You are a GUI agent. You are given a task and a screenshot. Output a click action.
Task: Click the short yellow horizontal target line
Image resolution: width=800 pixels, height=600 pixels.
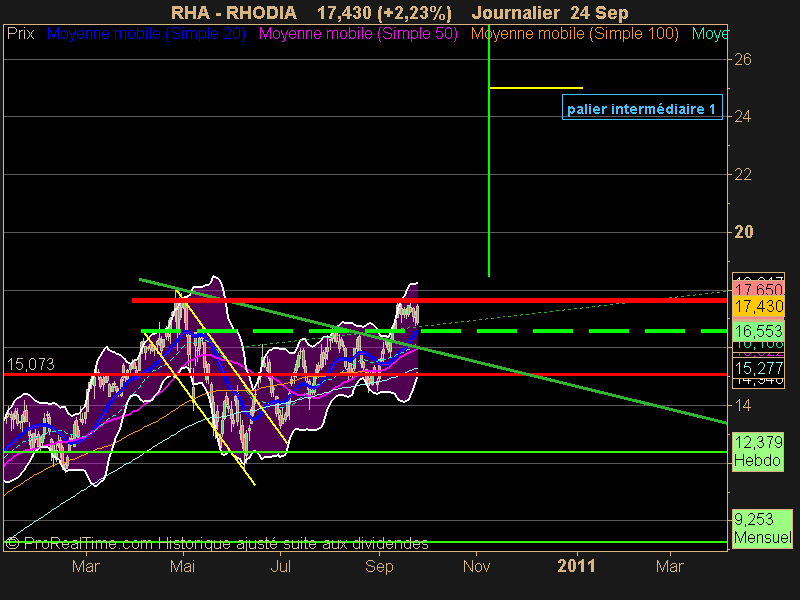(536, 88)
